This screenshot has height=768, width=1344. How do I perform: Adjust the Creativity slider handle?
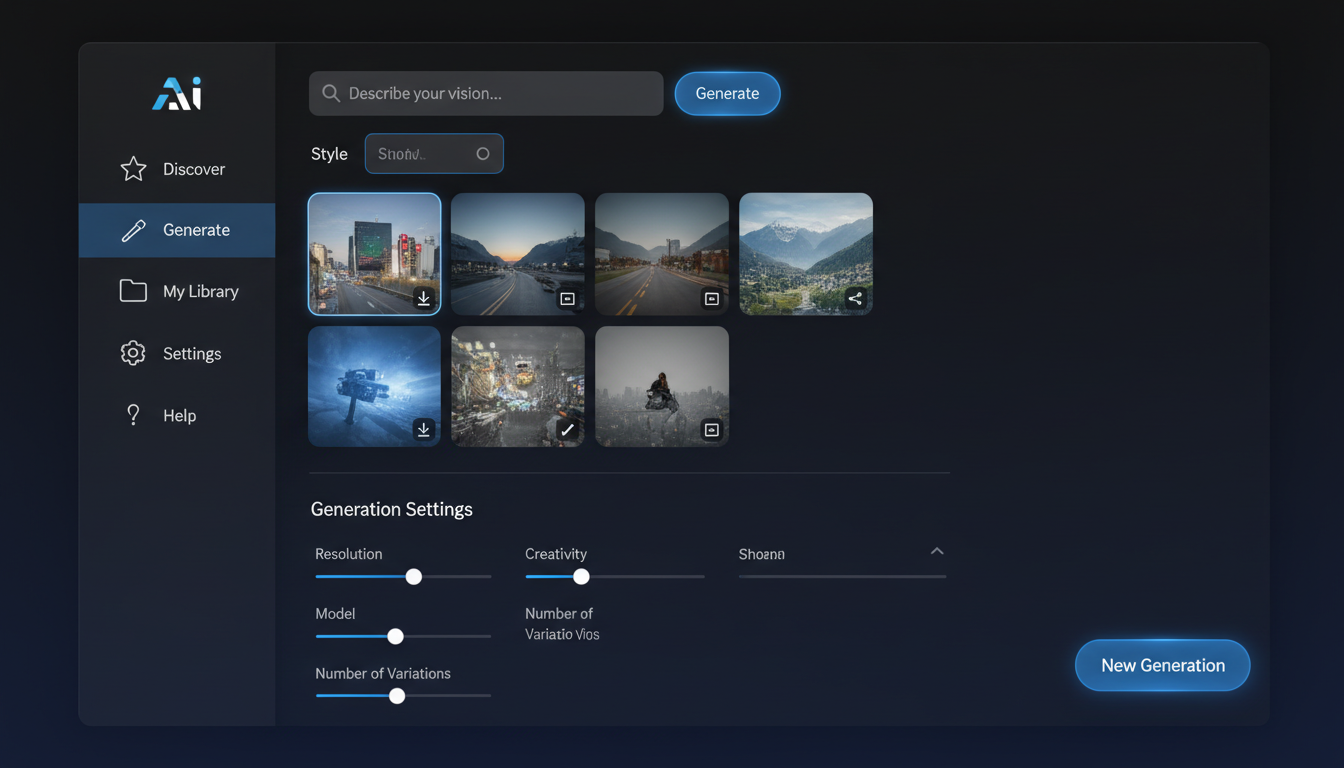(x=581, y=576)
